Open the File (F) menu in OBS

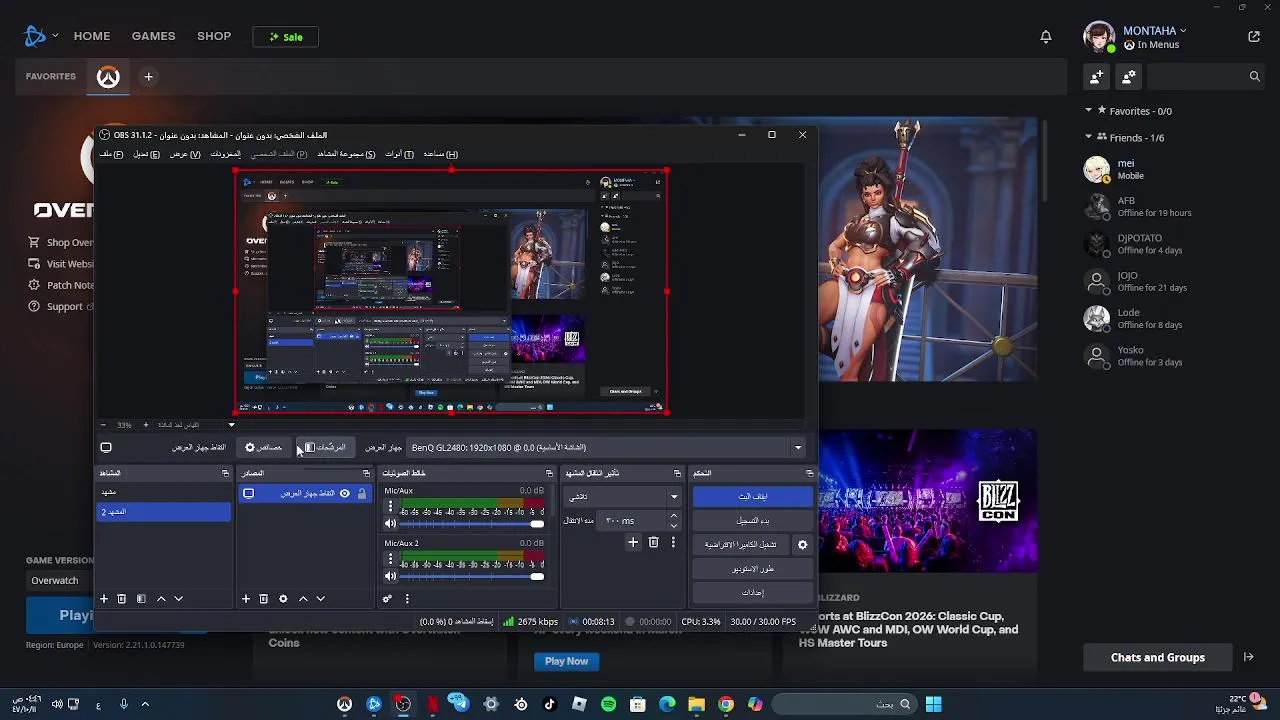click(111, 154)
